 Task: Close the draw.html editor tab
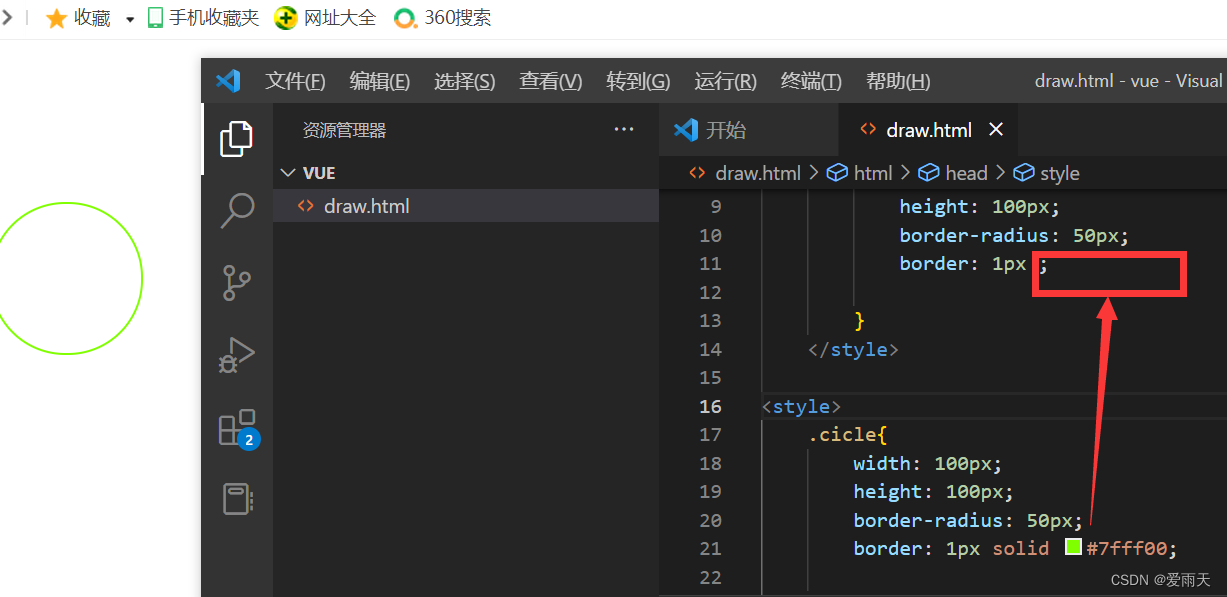point(996,130)
